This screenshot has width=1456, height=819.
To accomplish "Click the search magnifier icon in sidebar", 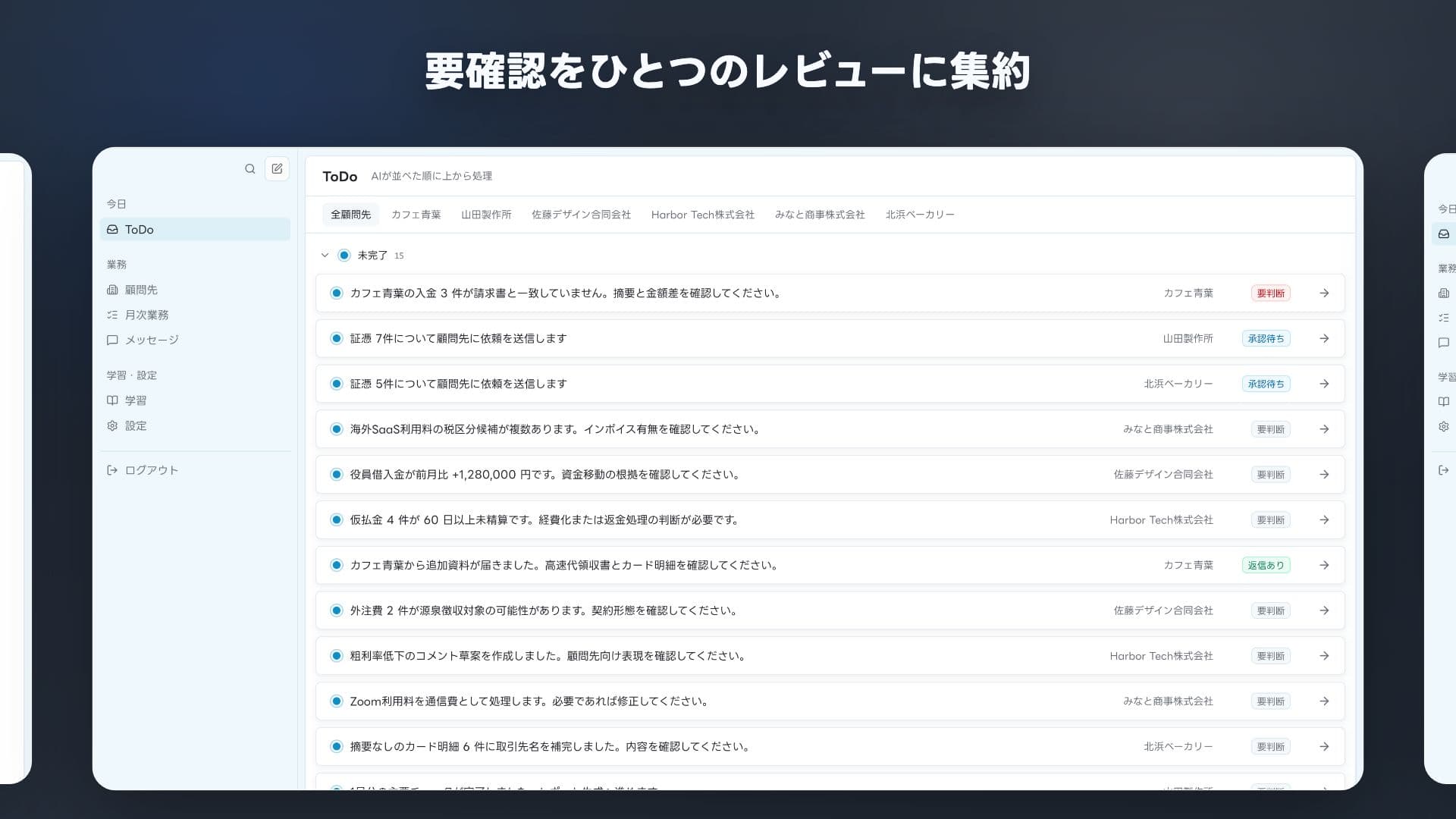I will 249,168.
